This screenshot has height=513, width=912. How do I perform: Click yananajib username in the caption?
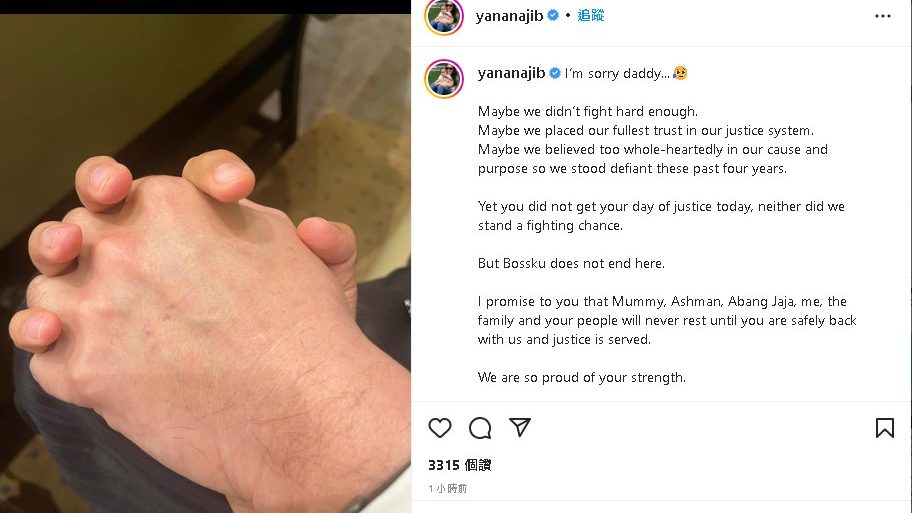511,73
